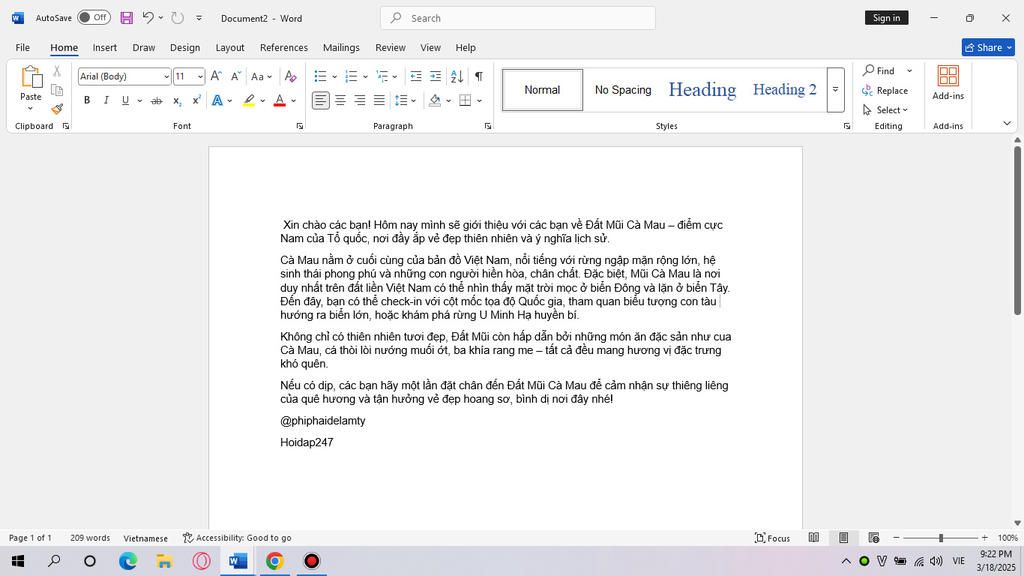Switch to Print Layout view

844,537
